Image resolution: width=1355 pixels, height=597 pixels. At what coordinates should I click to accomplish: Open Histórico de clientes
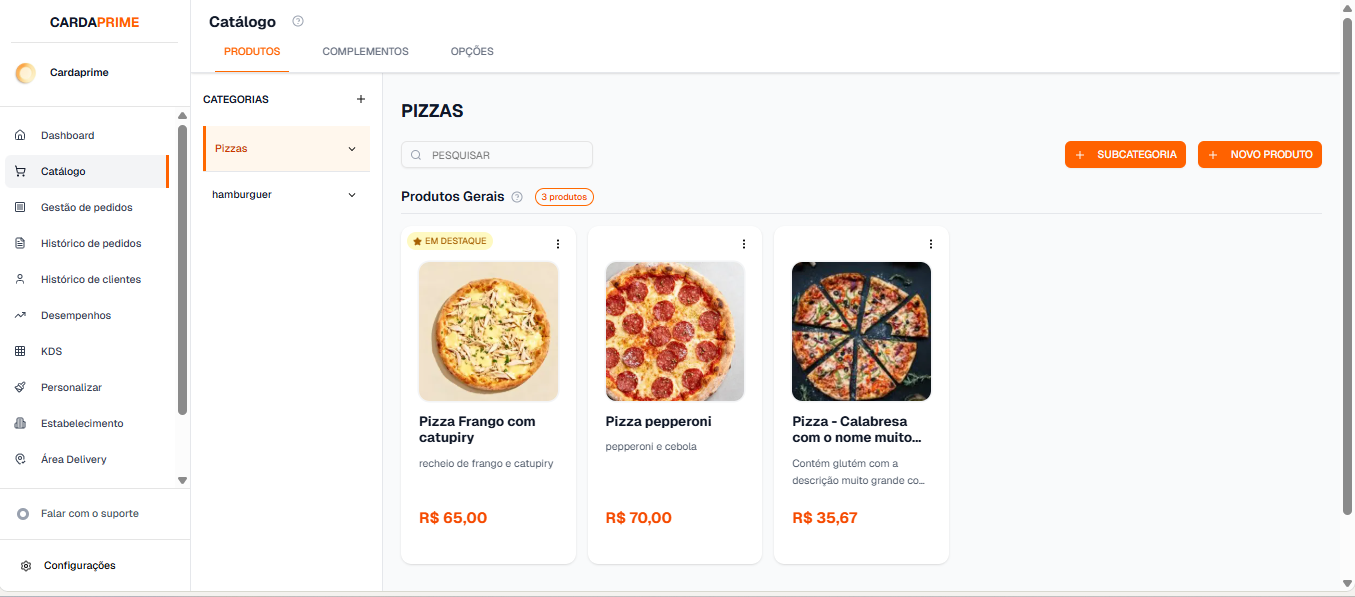90,279
